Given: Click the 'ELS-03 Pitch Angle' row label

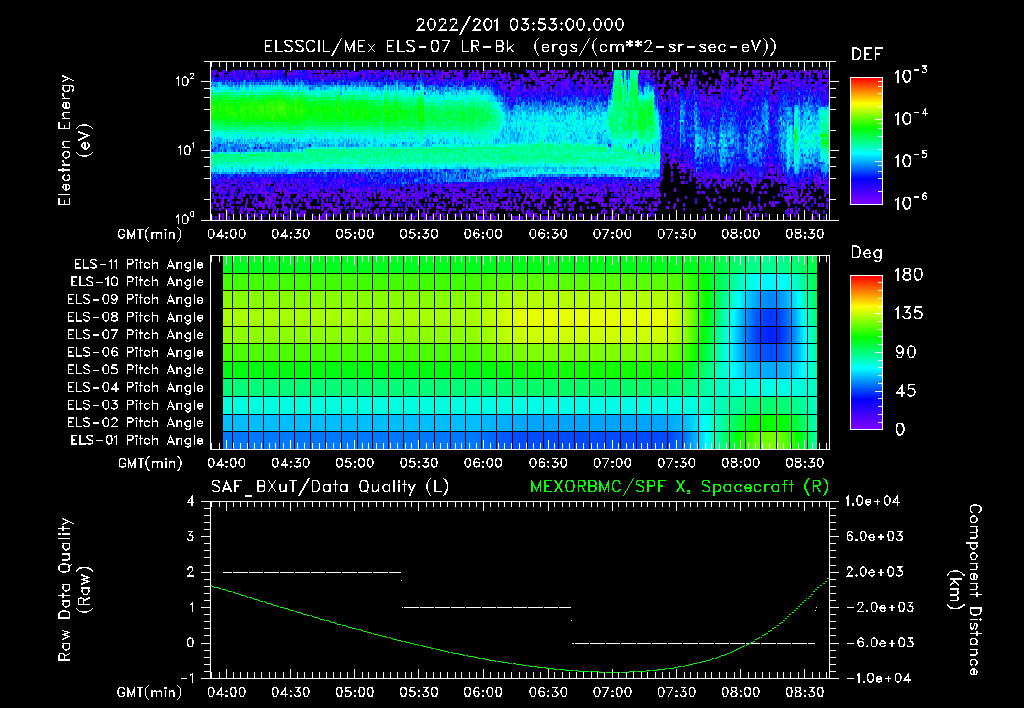Looking at the screenshot, I should [135, 406].
